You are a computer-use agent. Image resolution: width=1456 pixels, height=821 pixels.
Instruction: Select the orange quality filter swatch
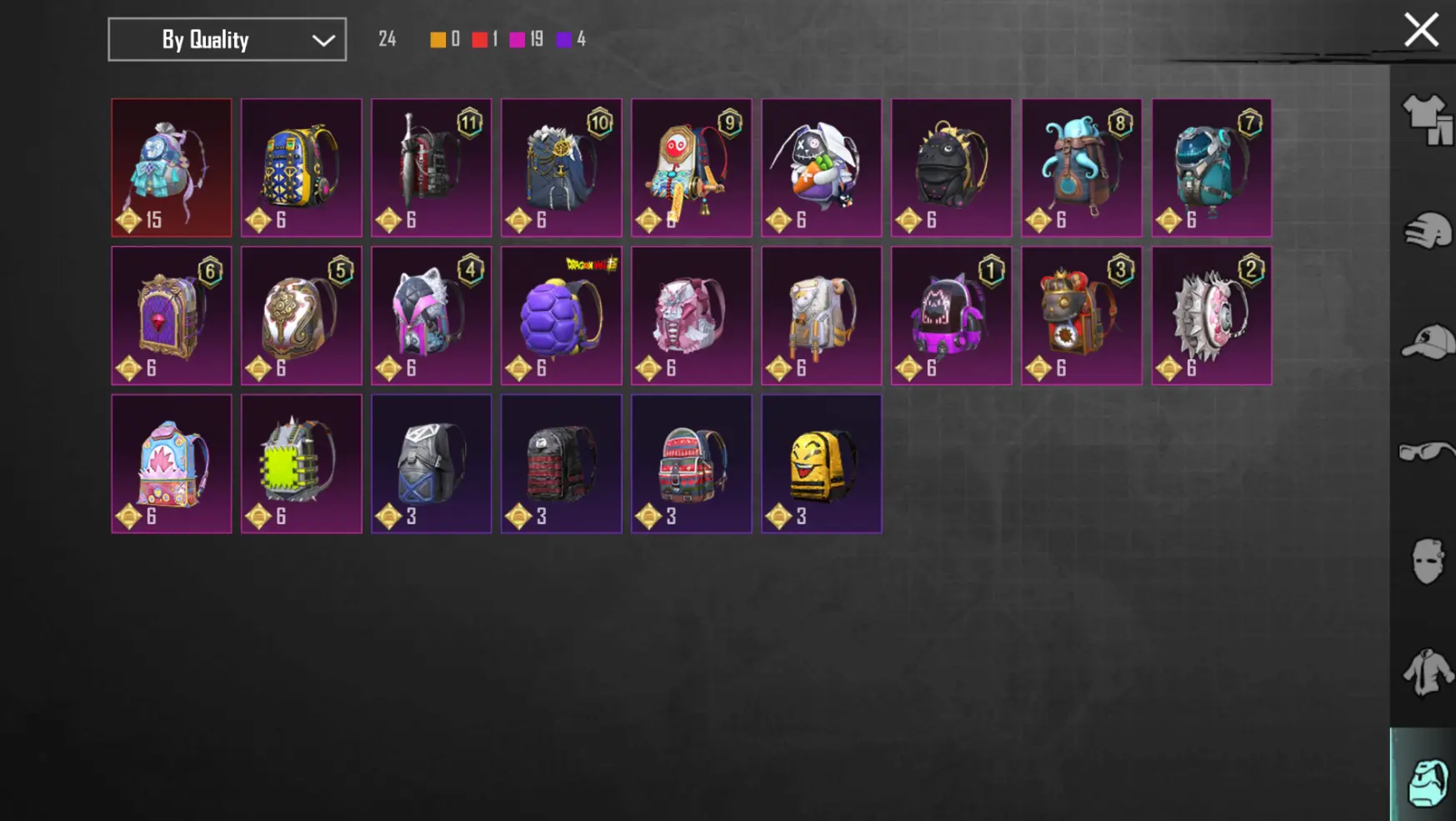click(x=438, y=40)
